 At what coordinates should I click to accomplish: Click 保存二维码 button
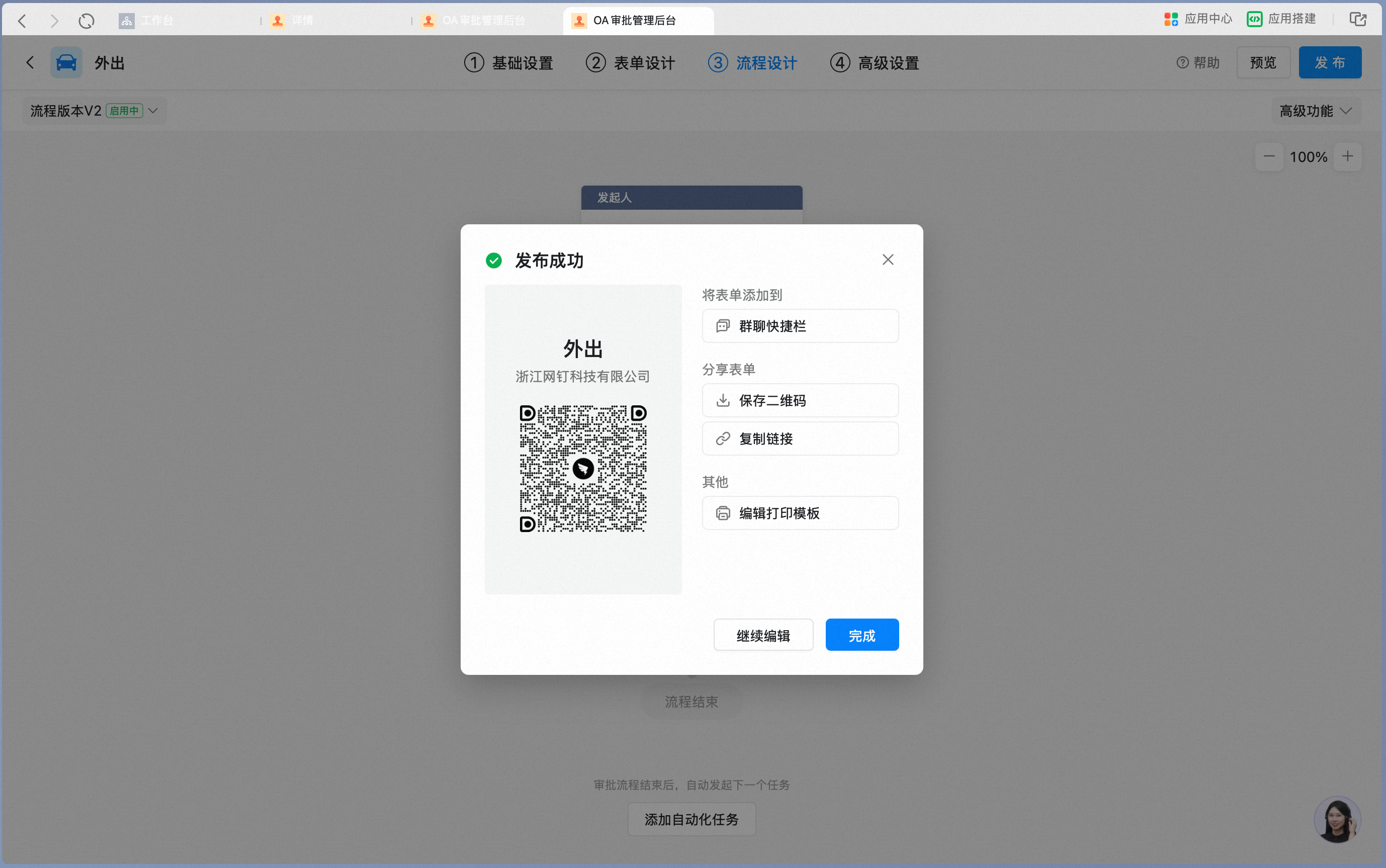[x=800, y=400]
